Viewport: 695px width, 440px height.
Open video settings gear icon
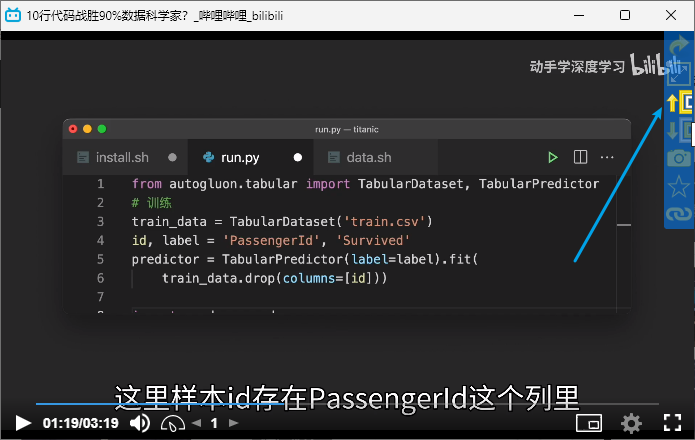[631, 422]
